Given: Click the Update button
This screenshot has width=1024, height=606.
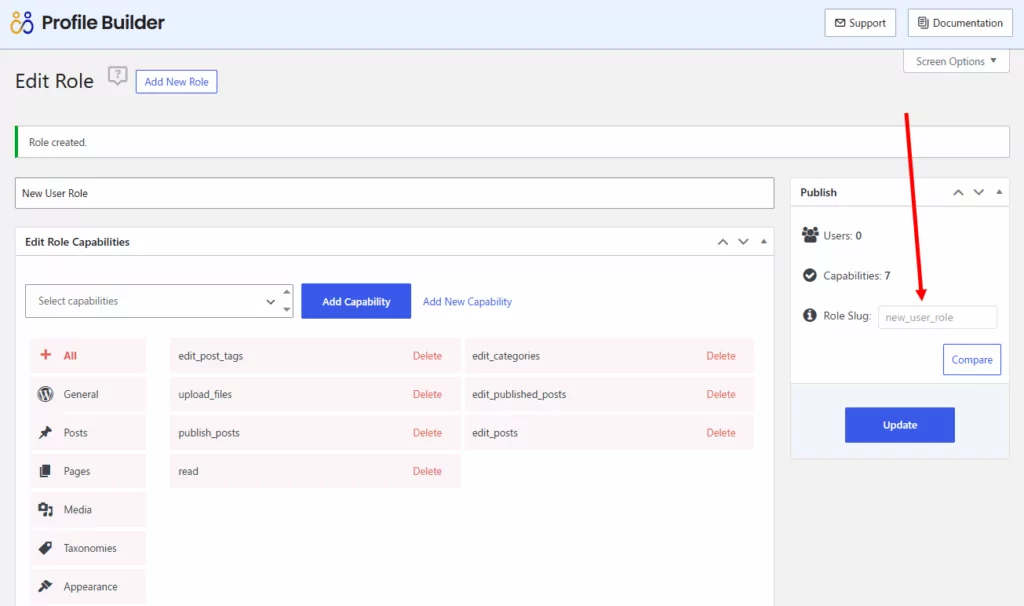Looking at the screenshot, I should point(899,425).
